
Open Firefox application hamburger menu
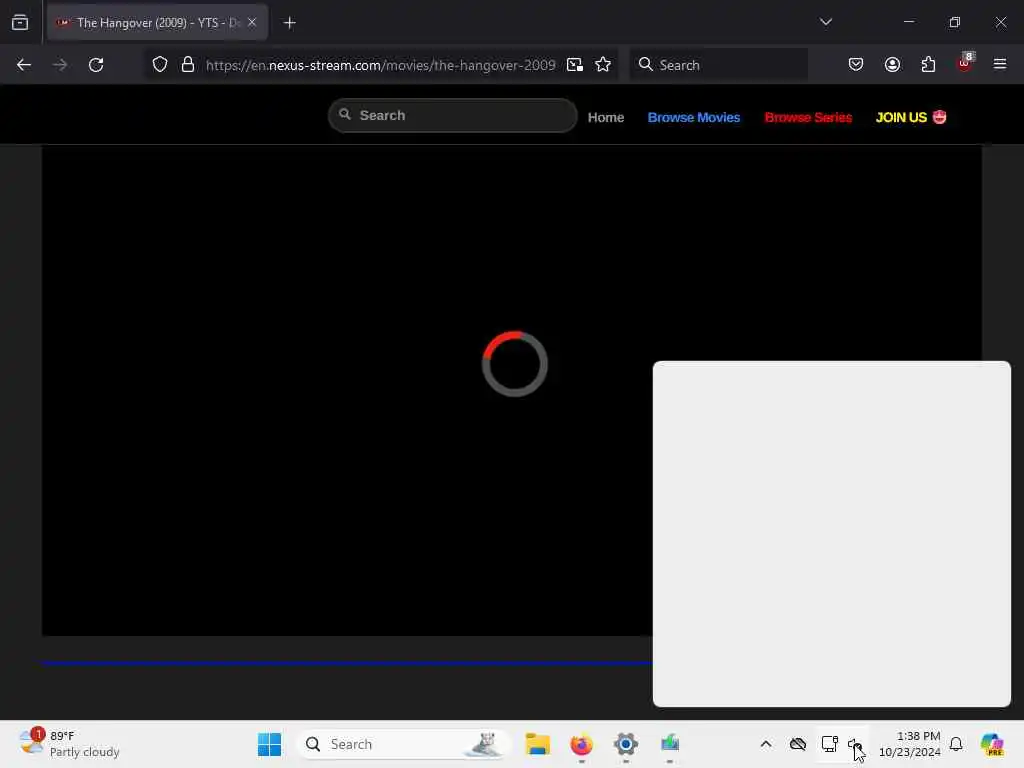(x=1000, y=64)
